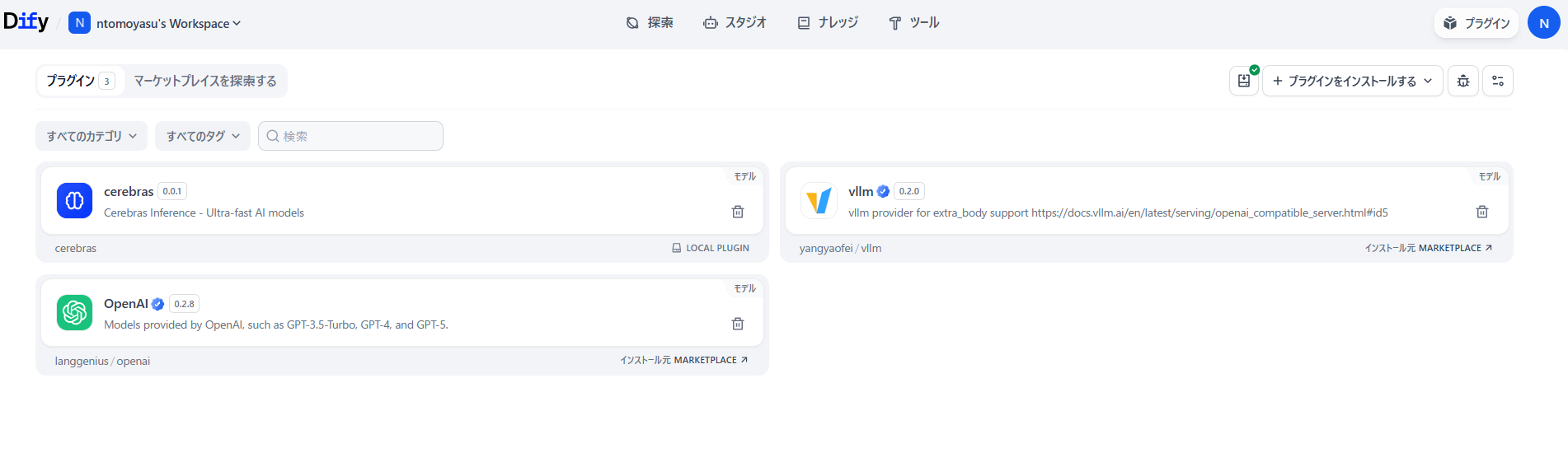The width and height of the screenshot is (1568, 453).
Task: Delete the cerebras plugin via trash icon
Action: click(738, 212)
